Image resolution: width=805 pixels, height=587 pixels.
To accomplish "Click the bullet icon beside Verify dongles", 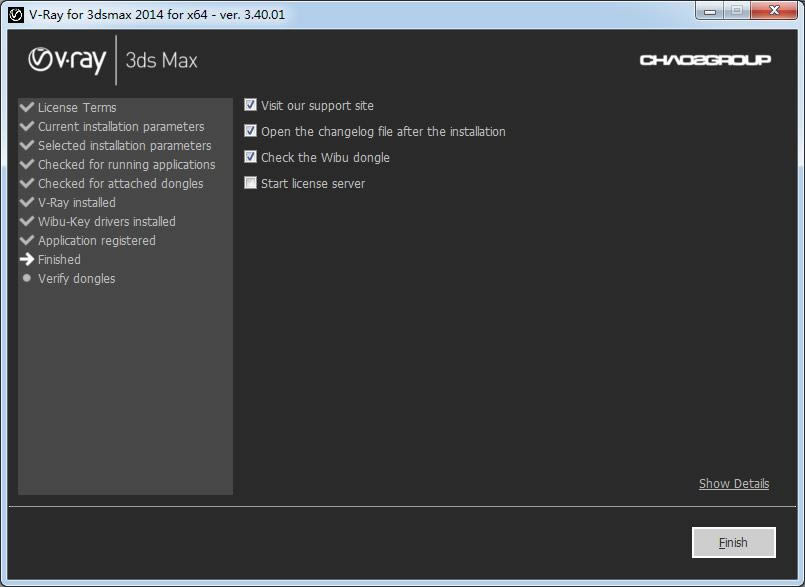I will (x=27, y=278).
